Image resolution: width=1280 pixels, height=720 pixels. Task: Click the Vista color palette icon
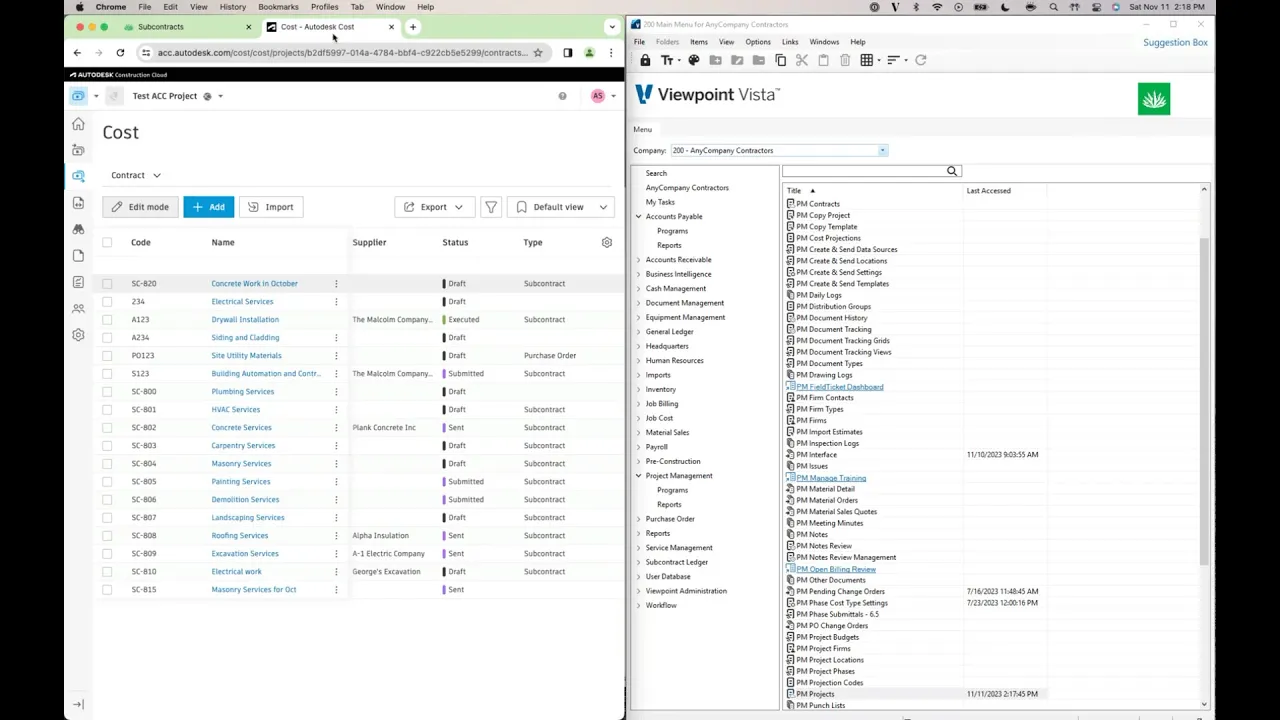[694, 60]
